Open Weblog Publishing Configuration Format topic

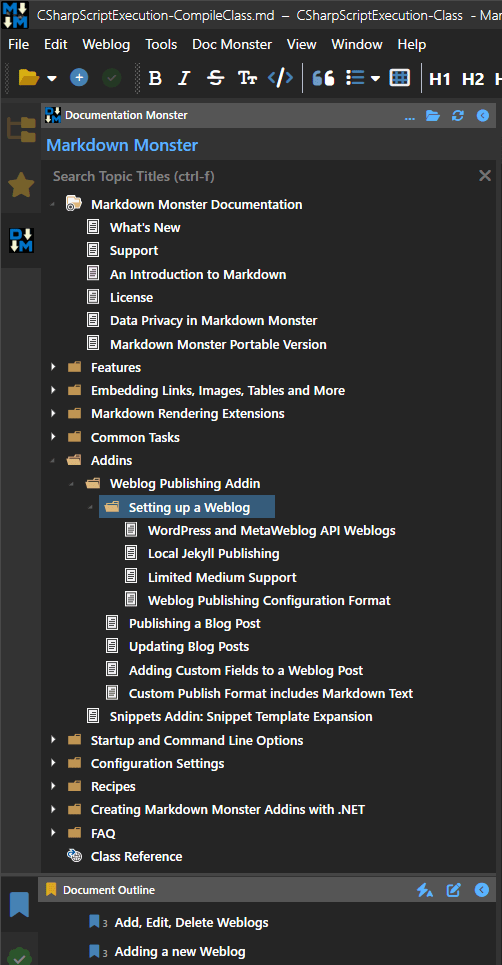click(x=269, y=601)
